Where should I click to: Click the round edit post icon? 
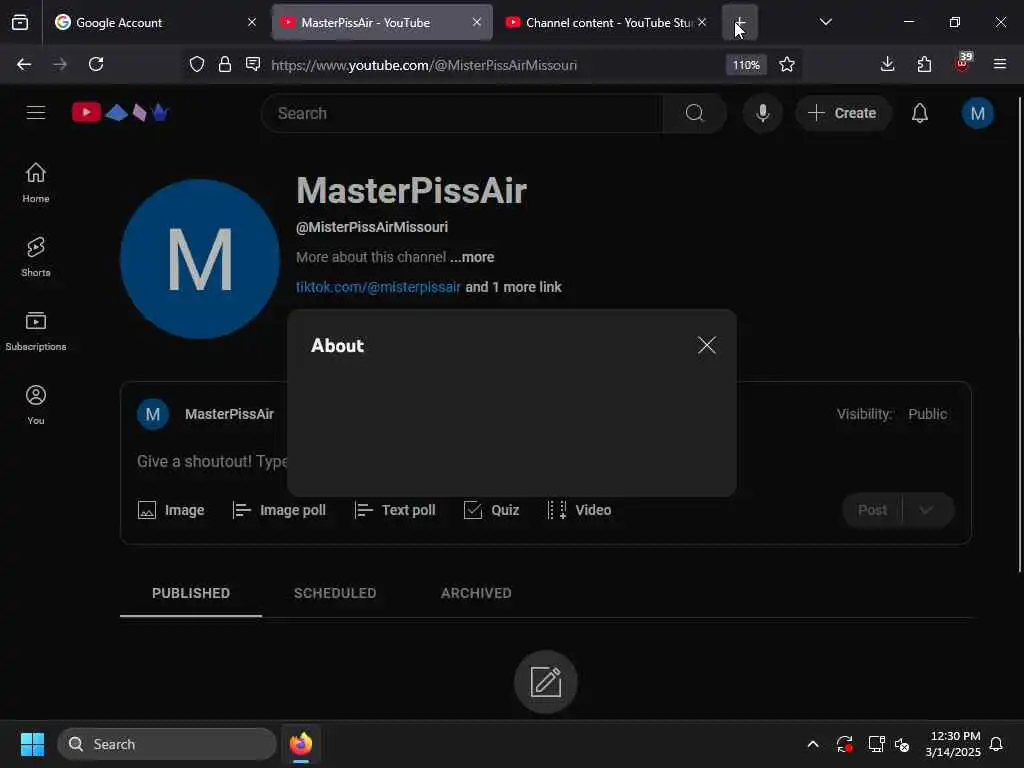point(545,682)
